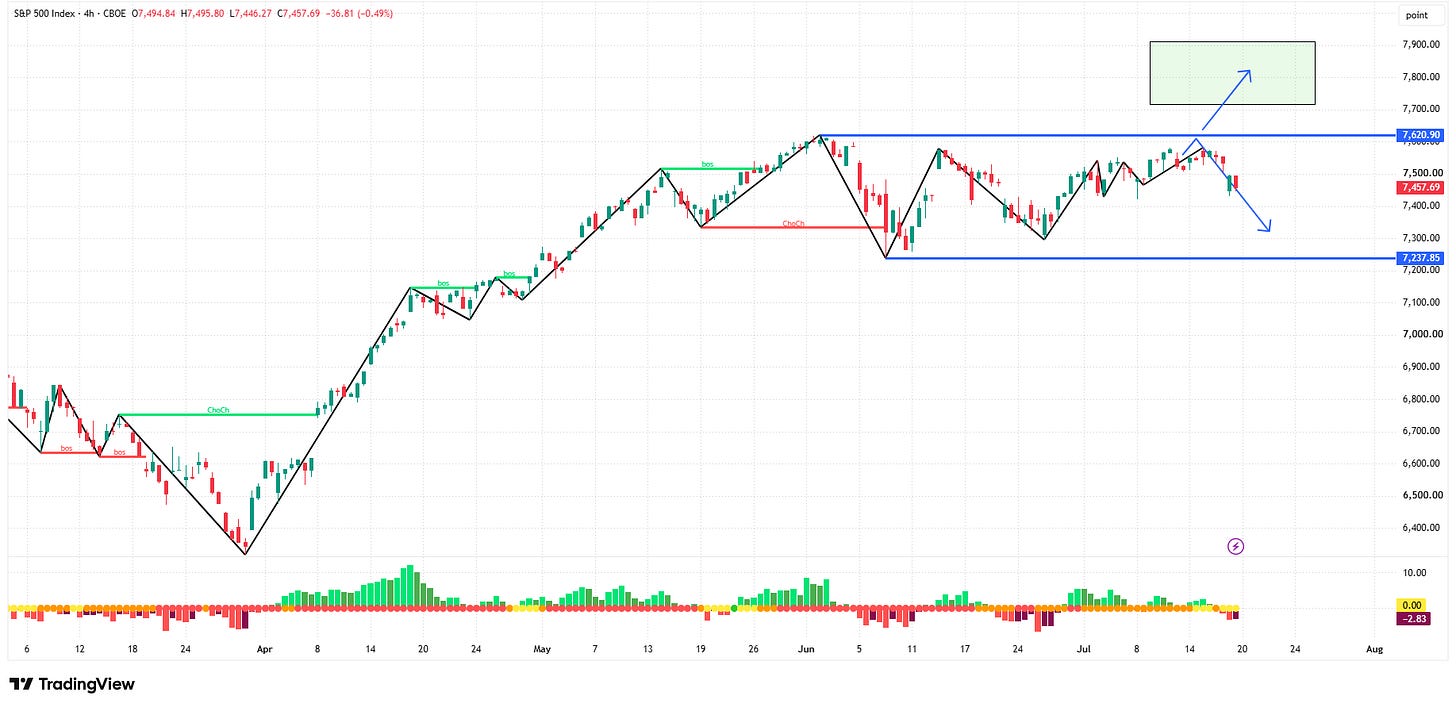Click the 7,800.00 price axis label
The image size is (1456, 708).
[1420, 77]
